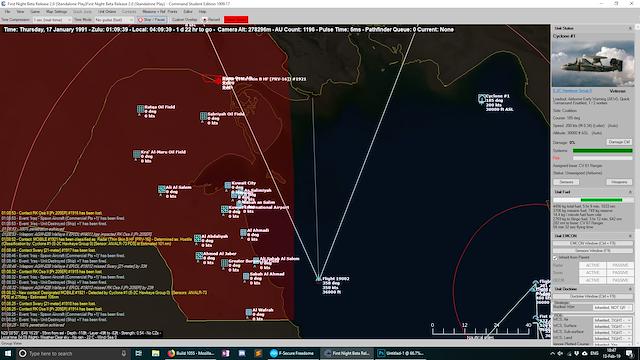Open Windows Start menu

coord(8,353)
